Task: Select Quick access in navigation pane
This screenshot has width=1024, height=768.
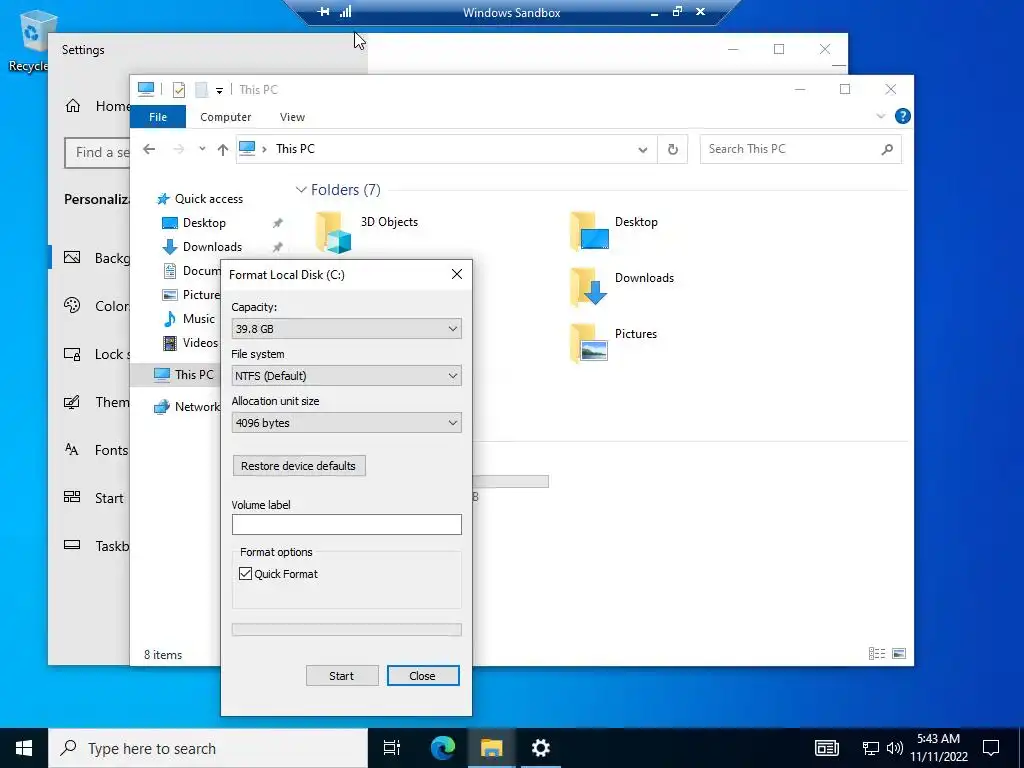Action: tap(199, 199)
